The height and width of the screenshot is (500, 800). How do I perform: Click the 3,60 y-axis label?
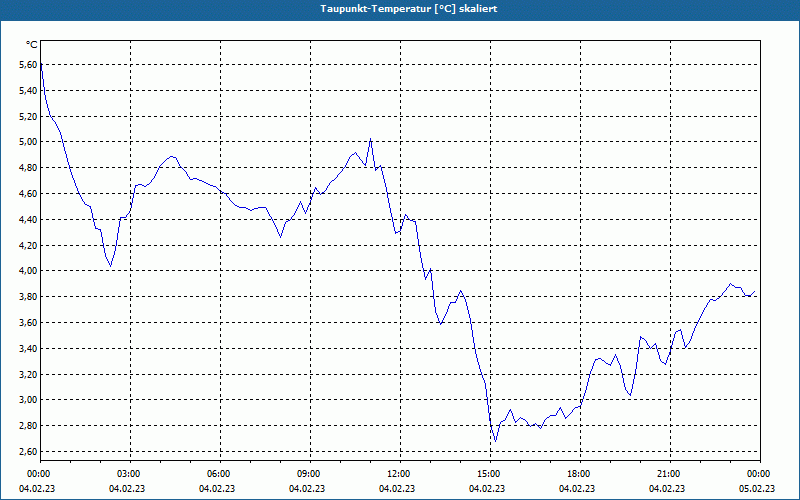click(28, 322)
